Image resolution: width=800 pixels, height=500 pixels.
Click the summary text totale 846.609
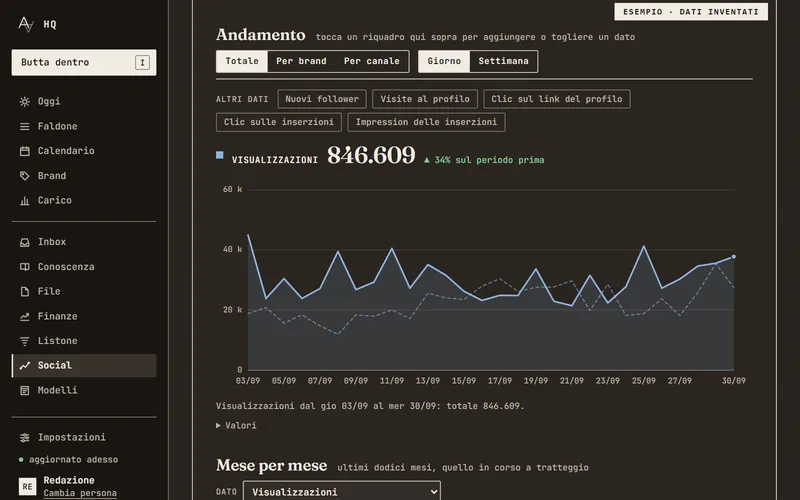[485, 407]
